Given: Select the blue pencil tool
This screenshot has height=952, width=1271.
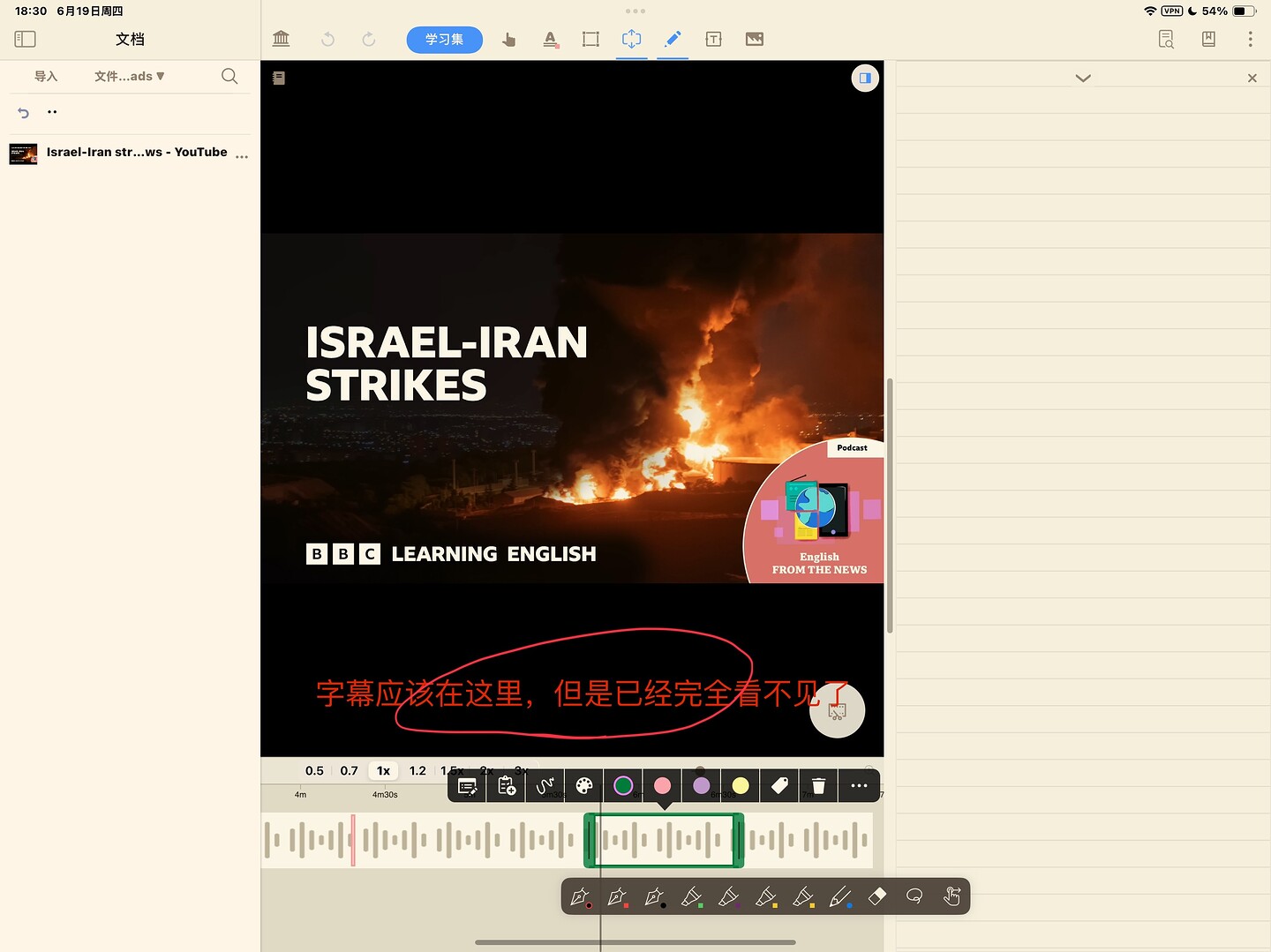Looking at the screenshot, I should pos(840,896).
